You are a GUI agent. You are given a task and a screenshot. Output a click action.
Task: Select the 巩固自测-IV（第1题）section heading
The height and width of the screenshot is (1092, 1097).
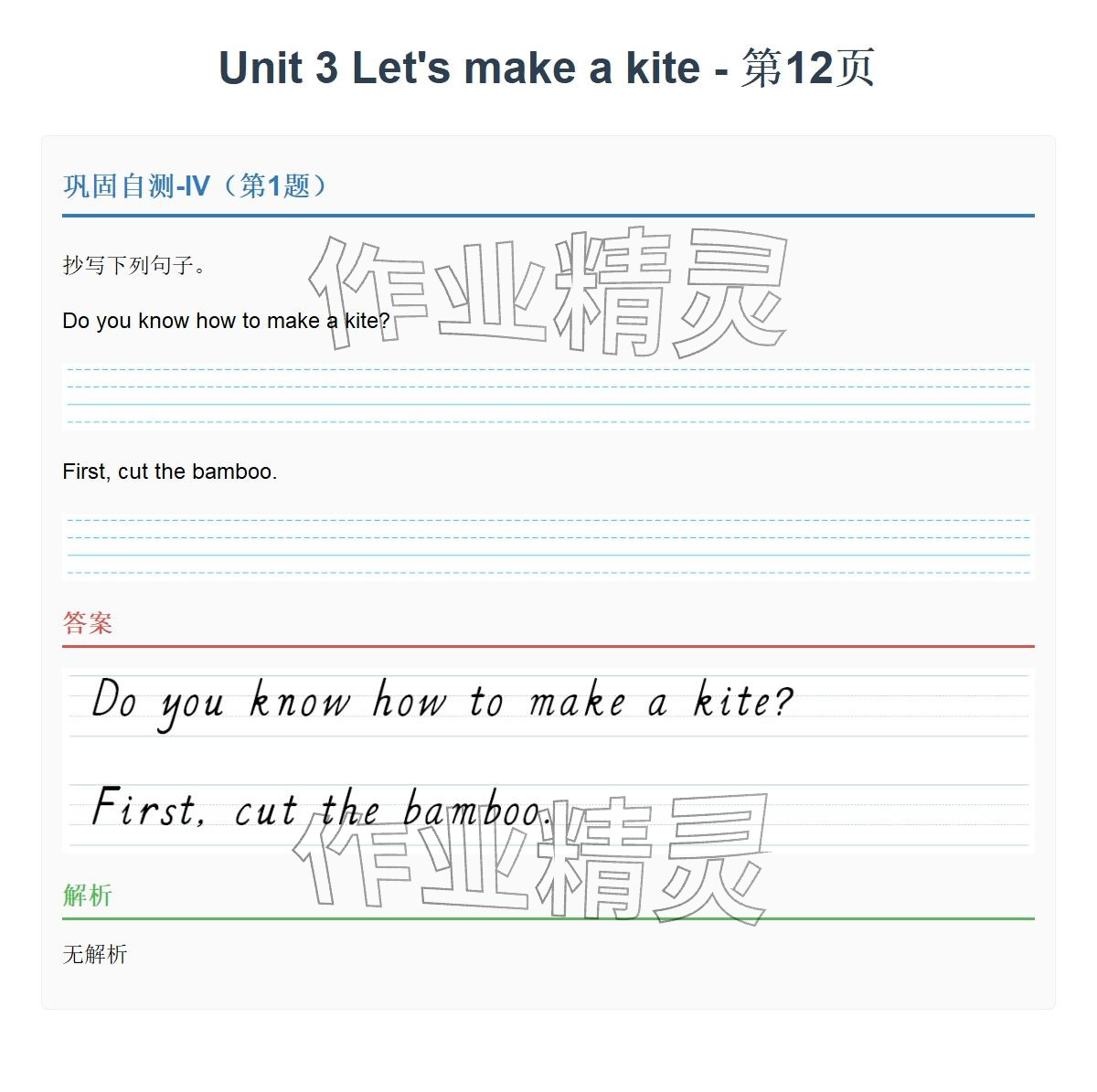pos(195,186)
